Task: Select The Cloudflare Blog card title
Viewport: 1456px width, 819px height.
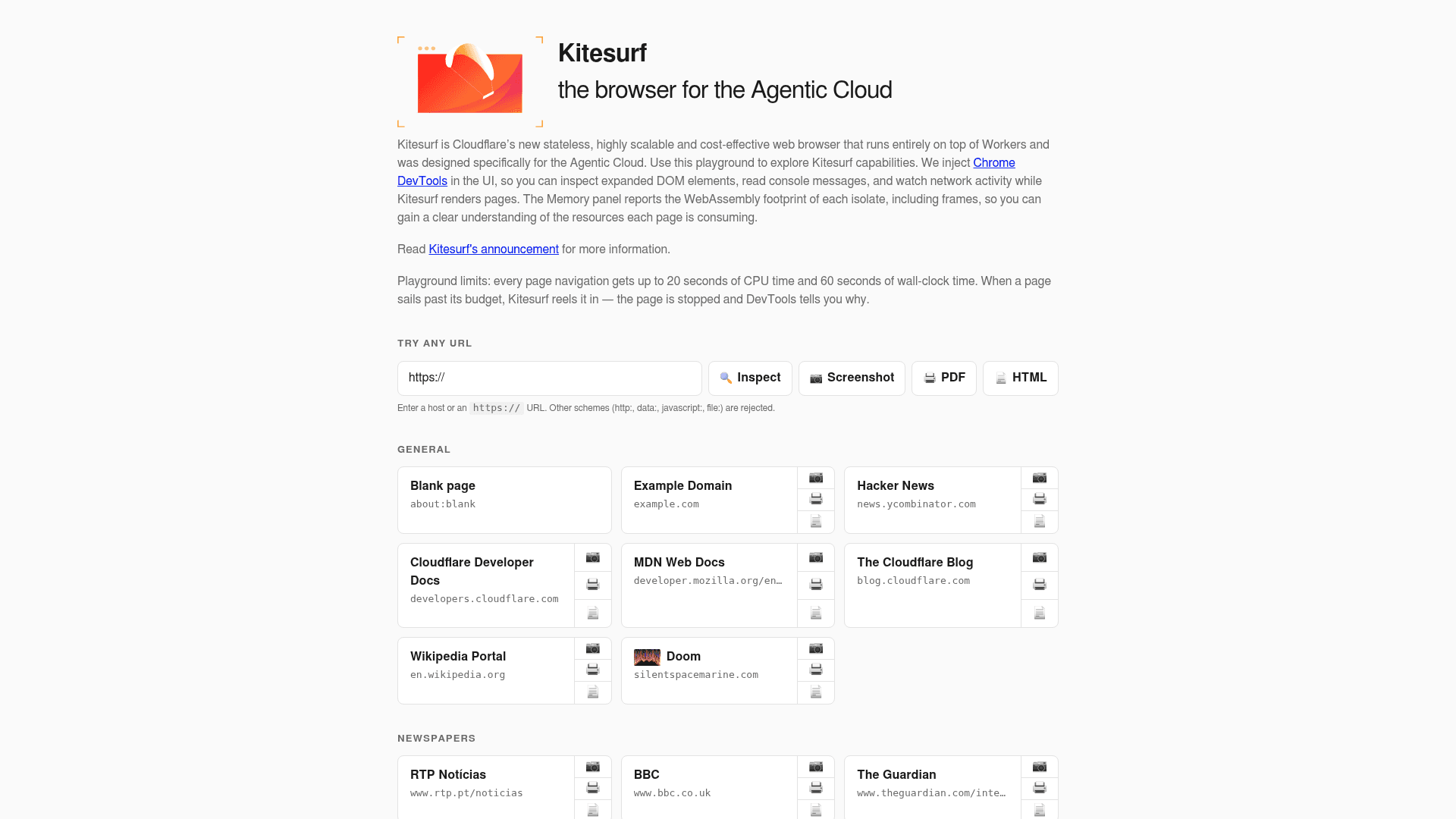Action: [915, 562]
